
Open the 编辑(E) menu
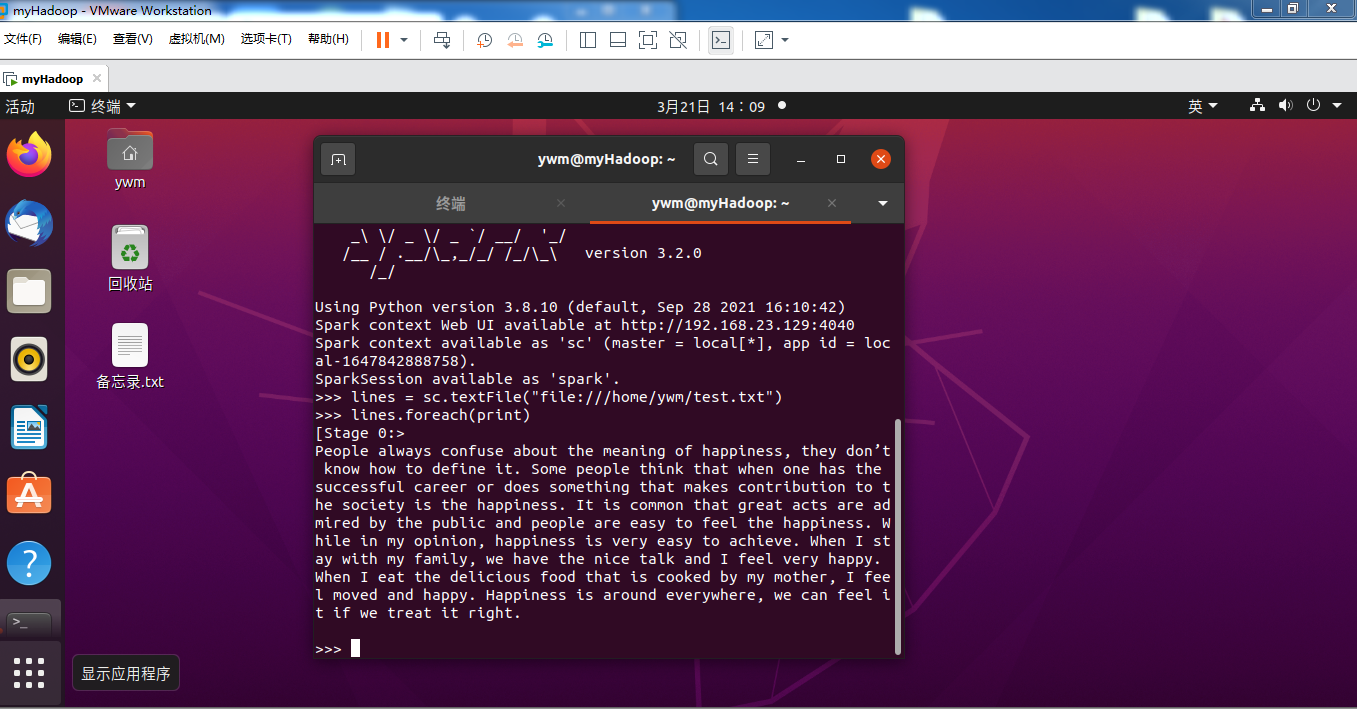77,39
